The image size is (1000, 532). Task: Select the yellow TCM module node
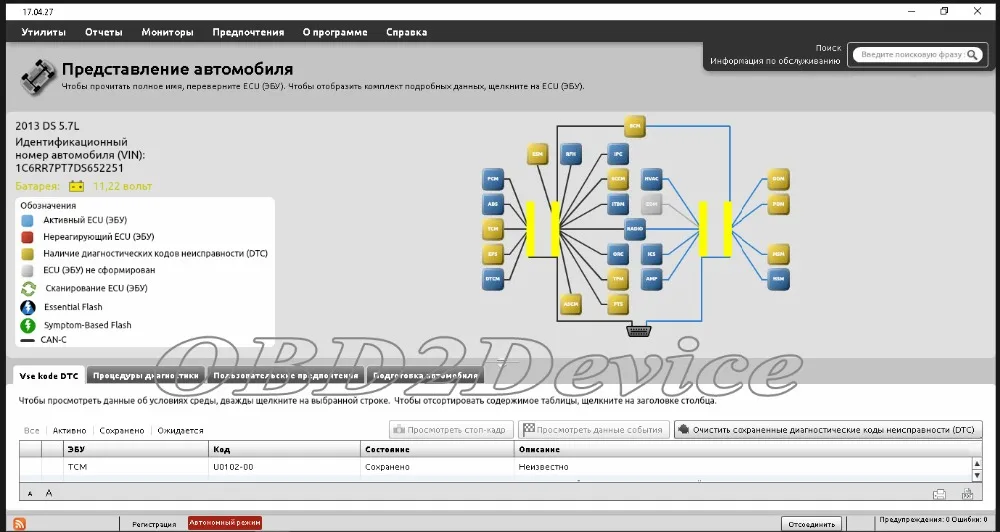(493, 229)
